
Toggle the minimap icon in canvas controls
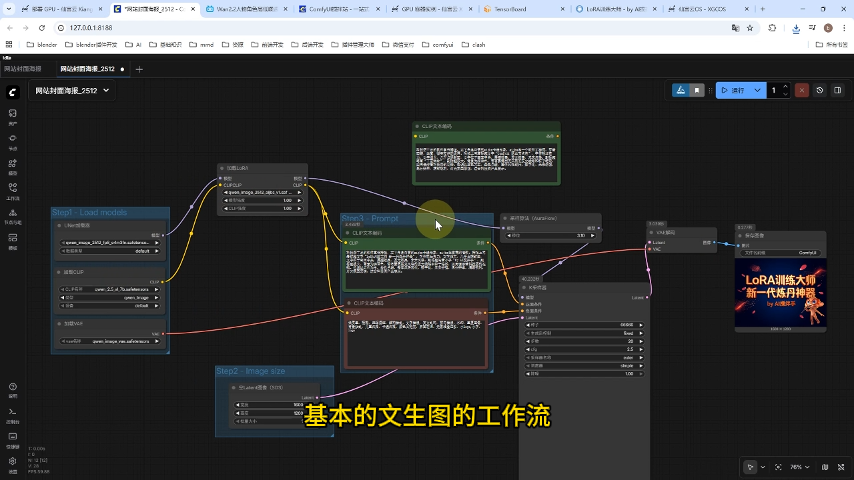[x=825, y=467]
